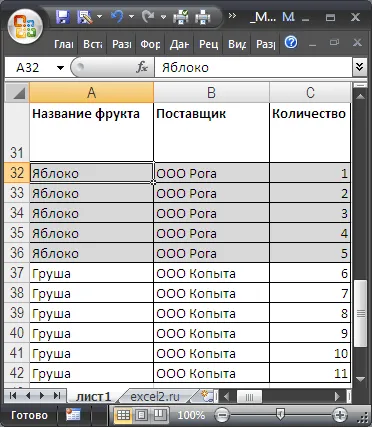The image size is (372, 427).
Task: Click the Name Box showing A32
Action: click(30, 68)
